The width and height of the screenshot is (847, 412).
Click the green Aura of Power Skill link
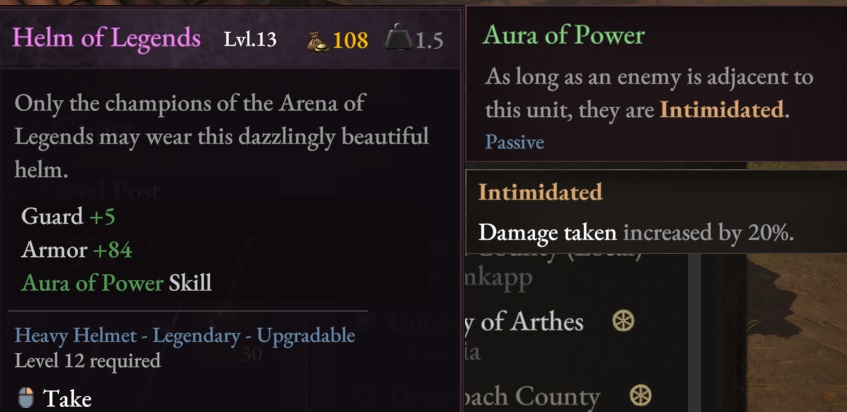point(91,282)
